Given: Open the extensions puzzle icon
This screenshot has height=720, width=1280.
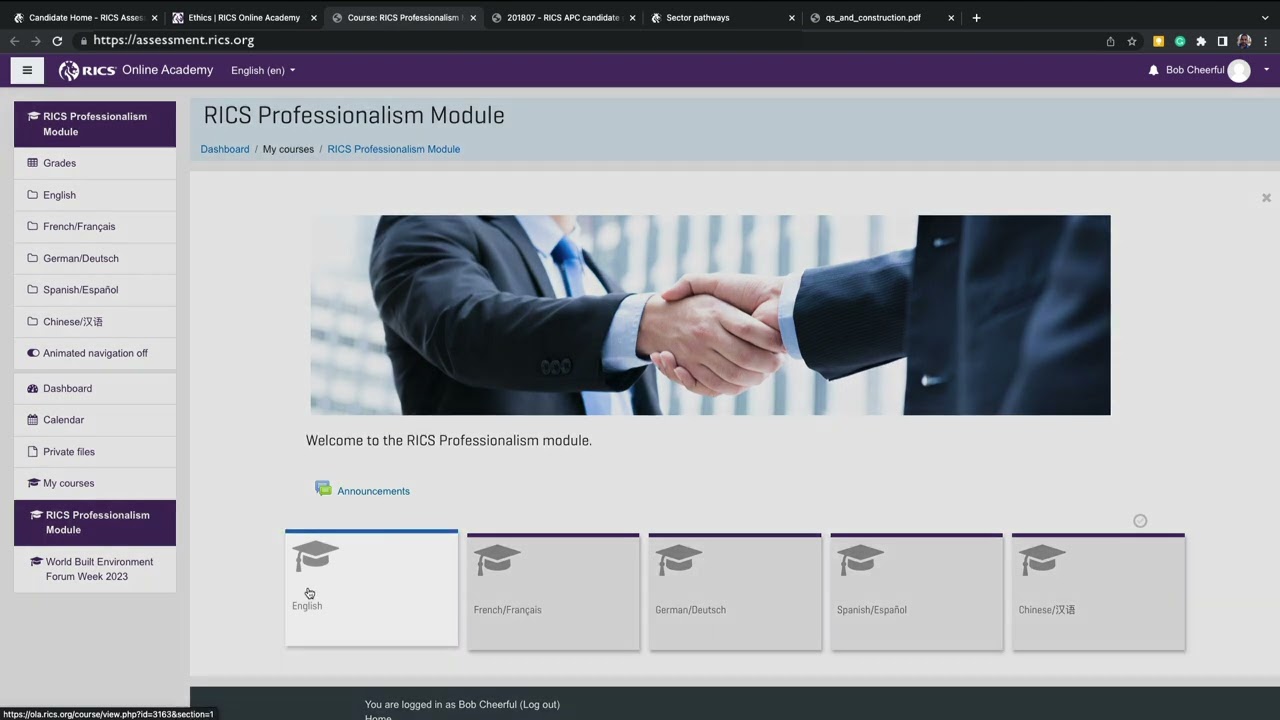Looking at the screenshot, I should point(1201,41).
